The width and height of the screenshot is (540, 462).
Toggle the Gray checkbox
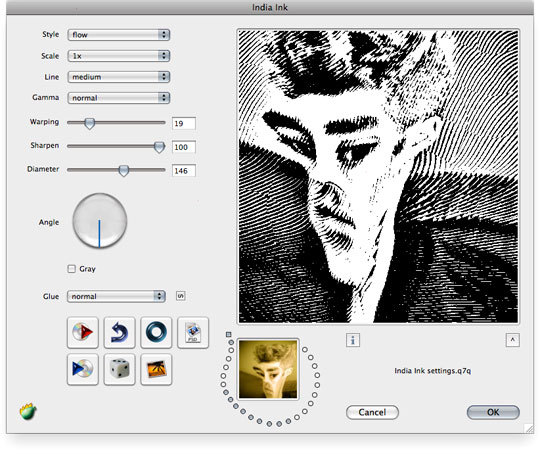[71, 269]
